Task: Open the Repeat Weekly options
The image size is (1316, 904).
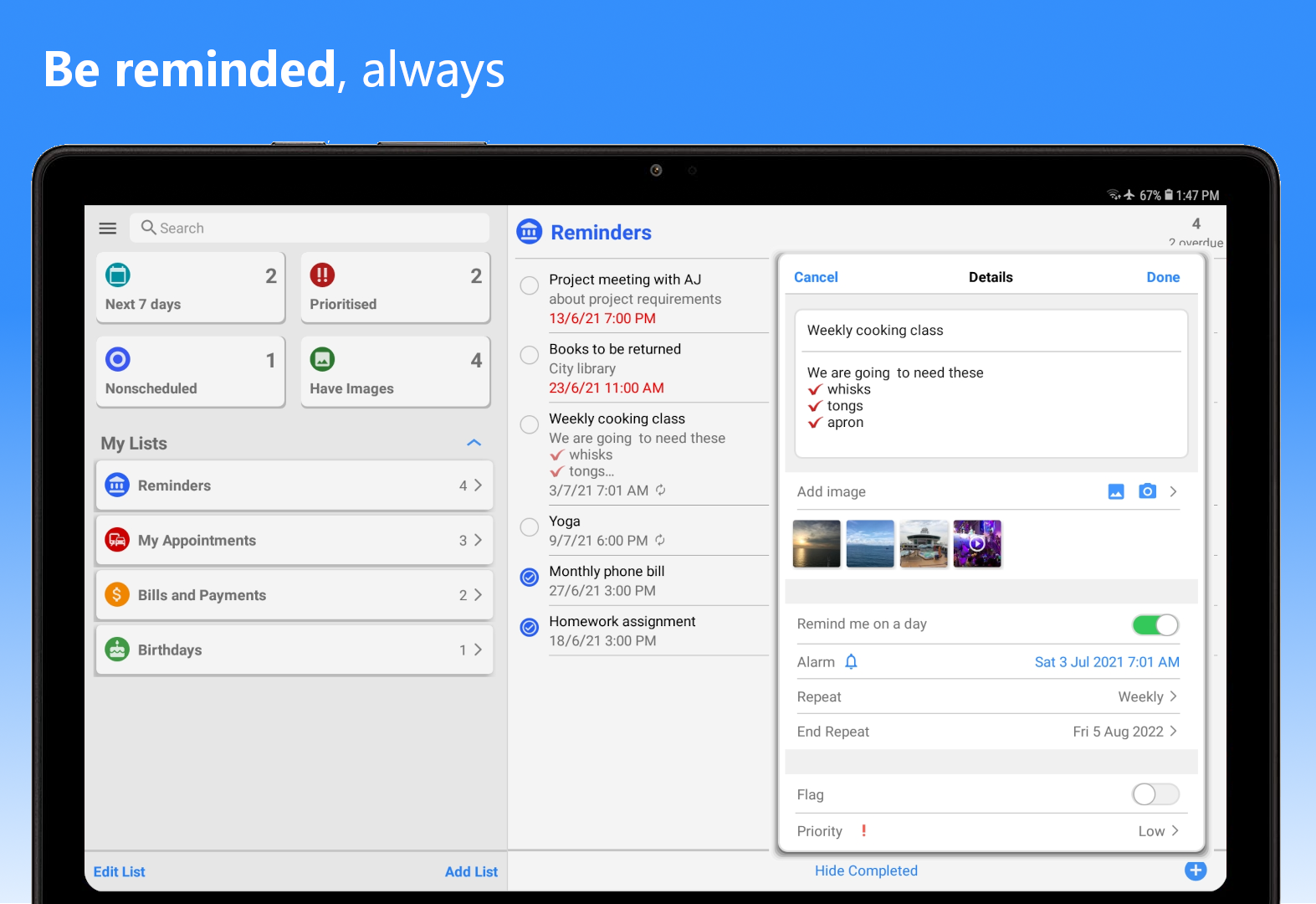Action: tap(1147, 696)
